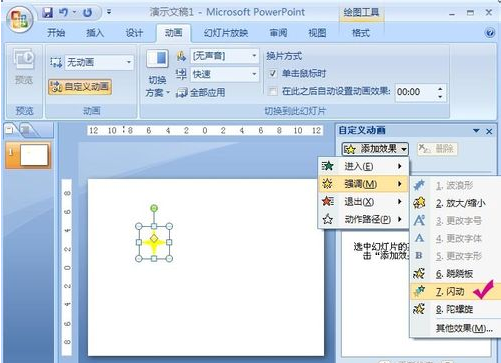
Task: Click the 预览 animation preview button
Action: pos(24,67)
